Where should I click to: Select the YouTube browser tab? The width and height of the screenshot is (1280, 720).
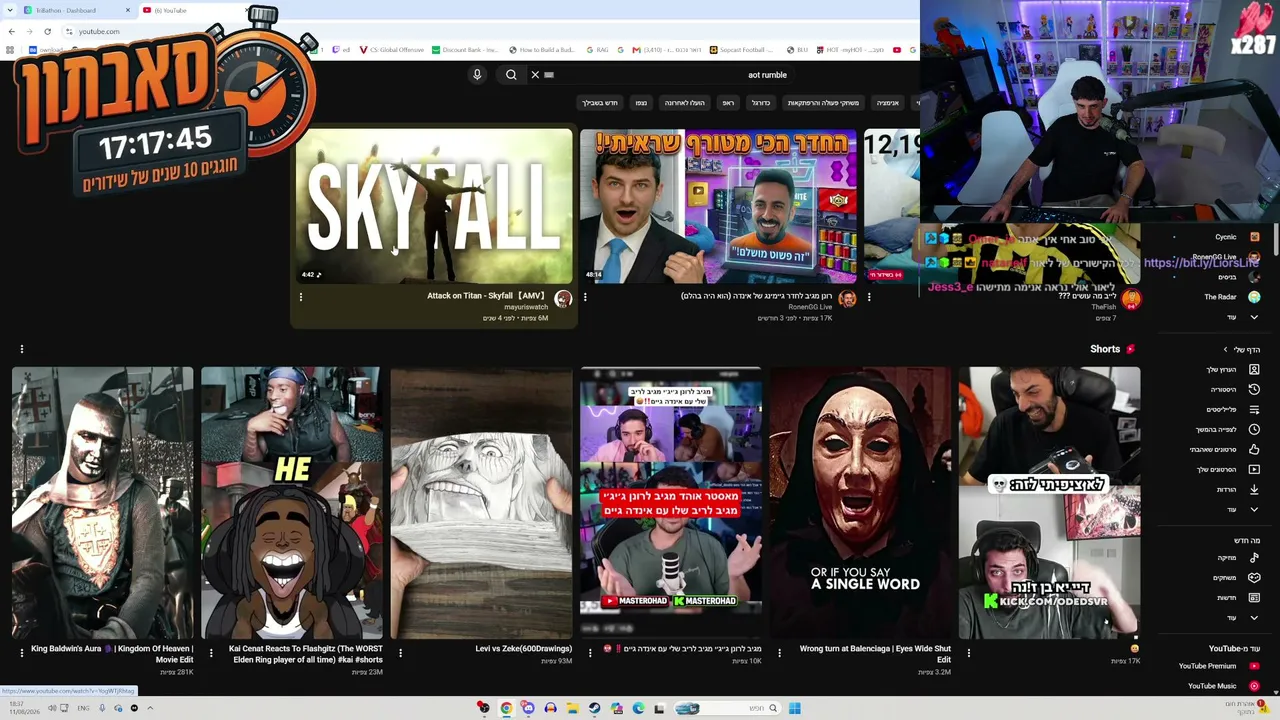click(196, 10)
